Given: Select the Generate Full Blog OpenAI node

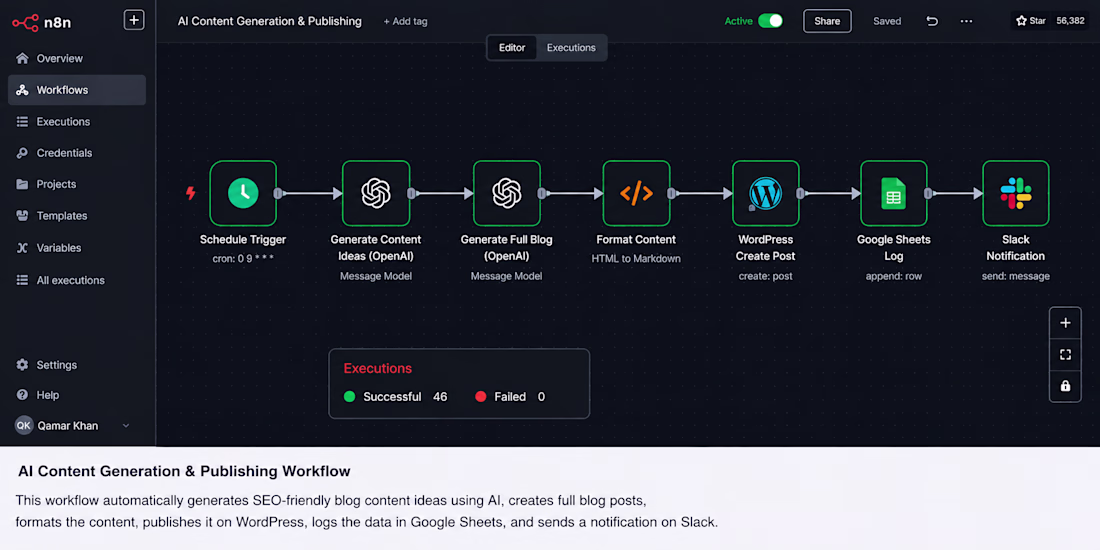Looking at the screenshot, I should 507,194.
